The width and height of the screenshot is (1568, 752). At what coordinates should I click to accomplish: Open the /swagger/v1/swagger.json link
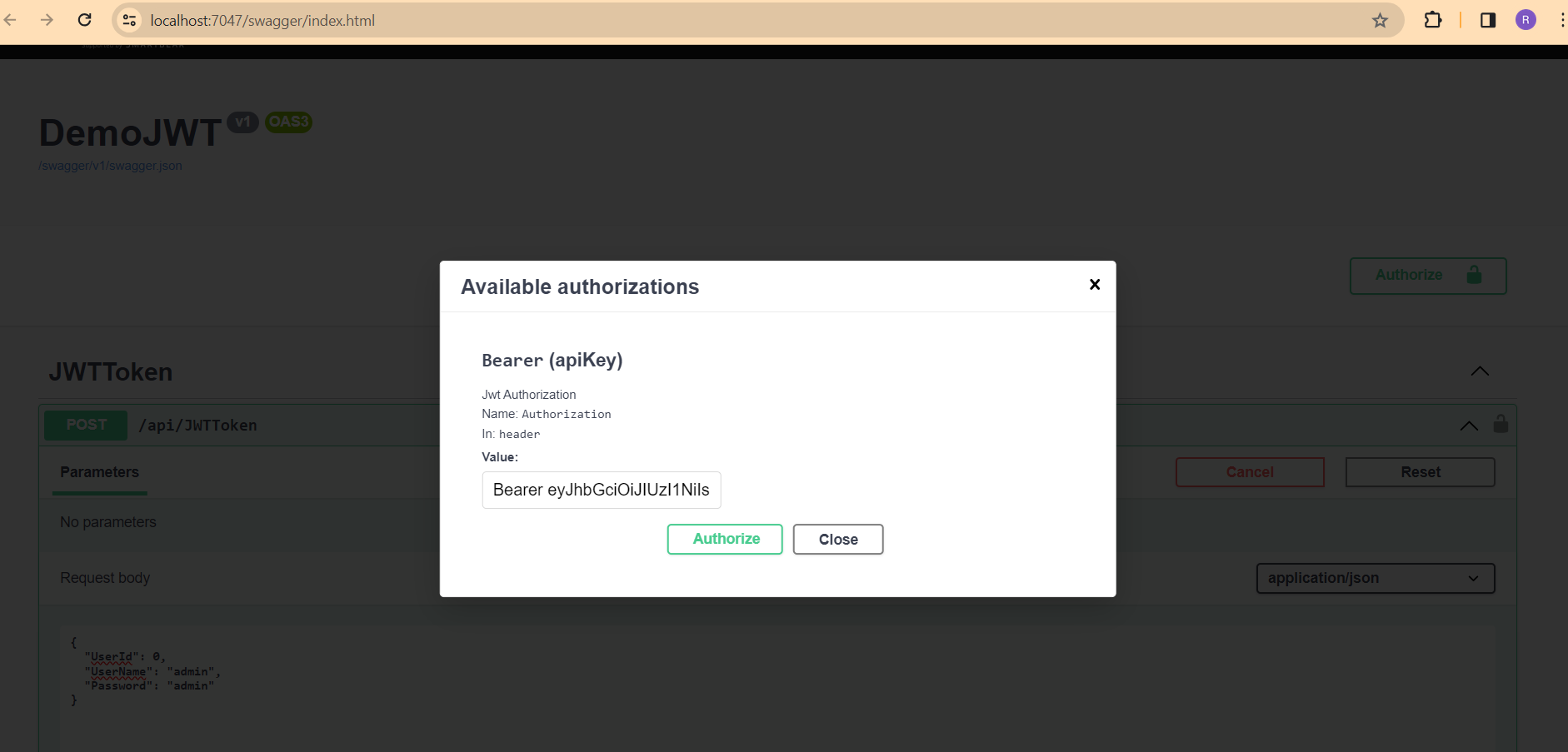[110, 166]
